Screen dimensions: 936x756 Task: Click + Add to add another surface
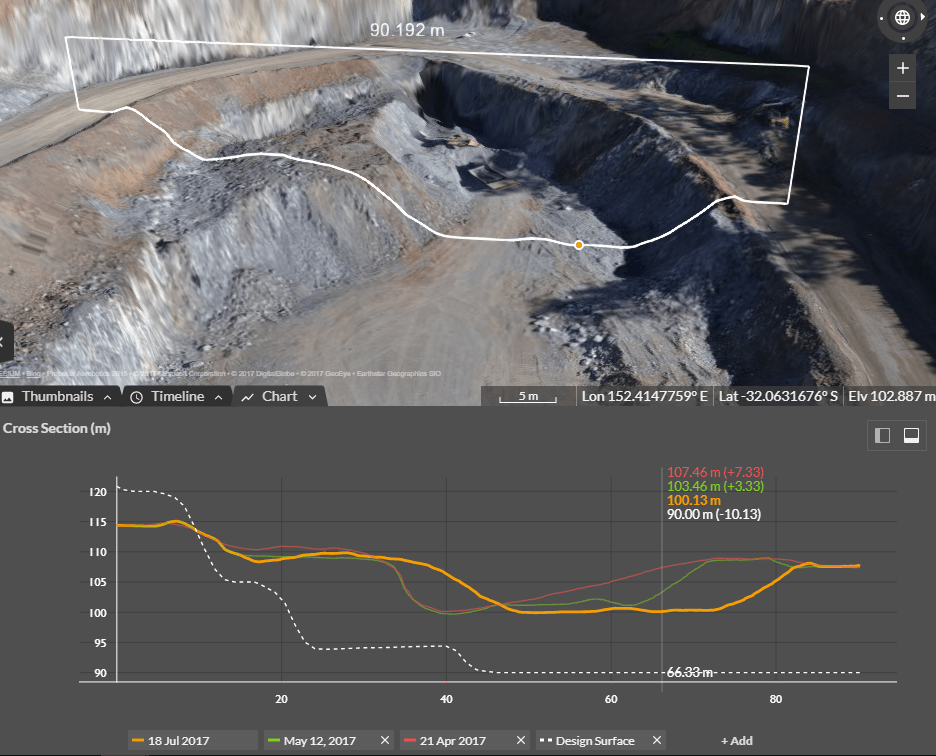point(737,740)
